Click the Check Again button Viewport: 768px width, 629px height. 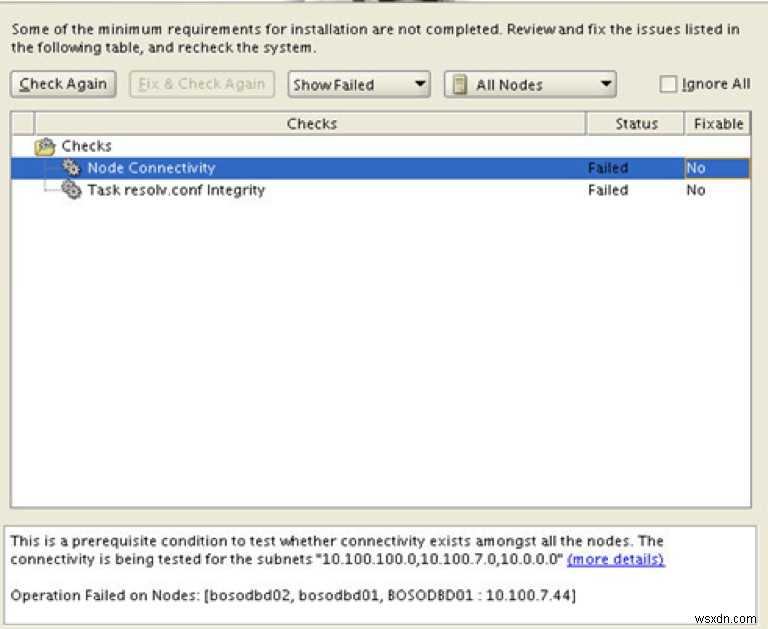(64, 84)
